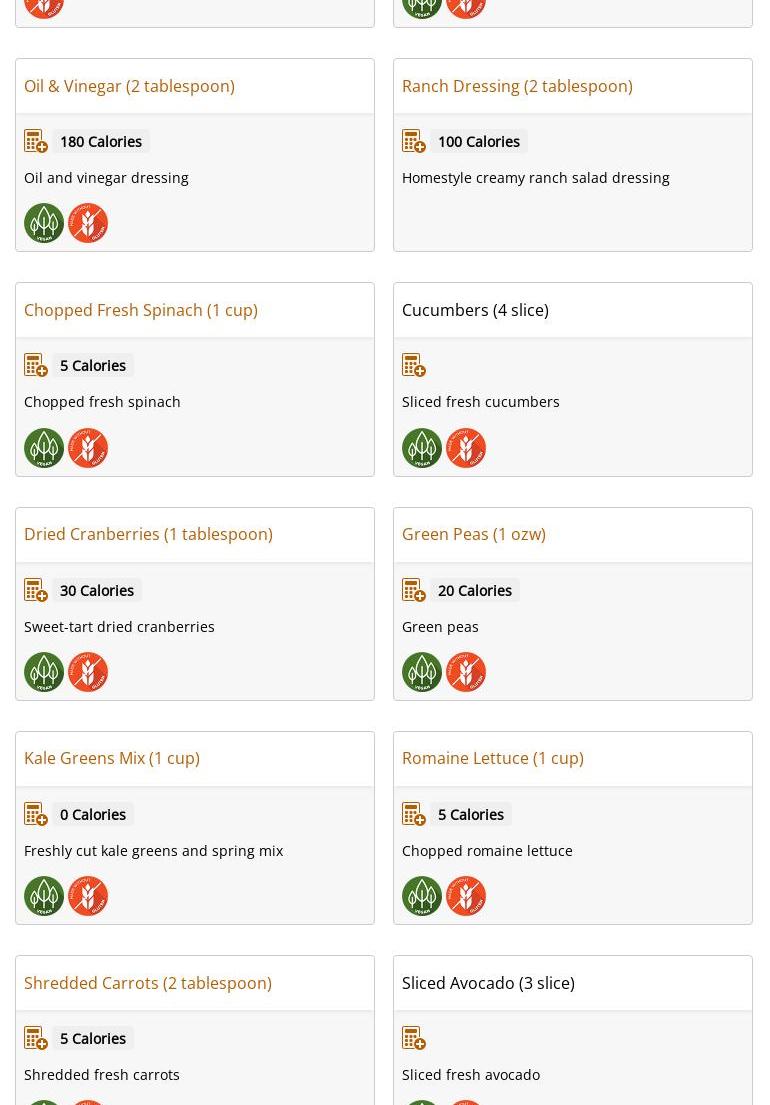Click the vegan icon under Chopped Fresh Spinach
This screenshot has height=1105, width=770.
[x=44, y=447]
